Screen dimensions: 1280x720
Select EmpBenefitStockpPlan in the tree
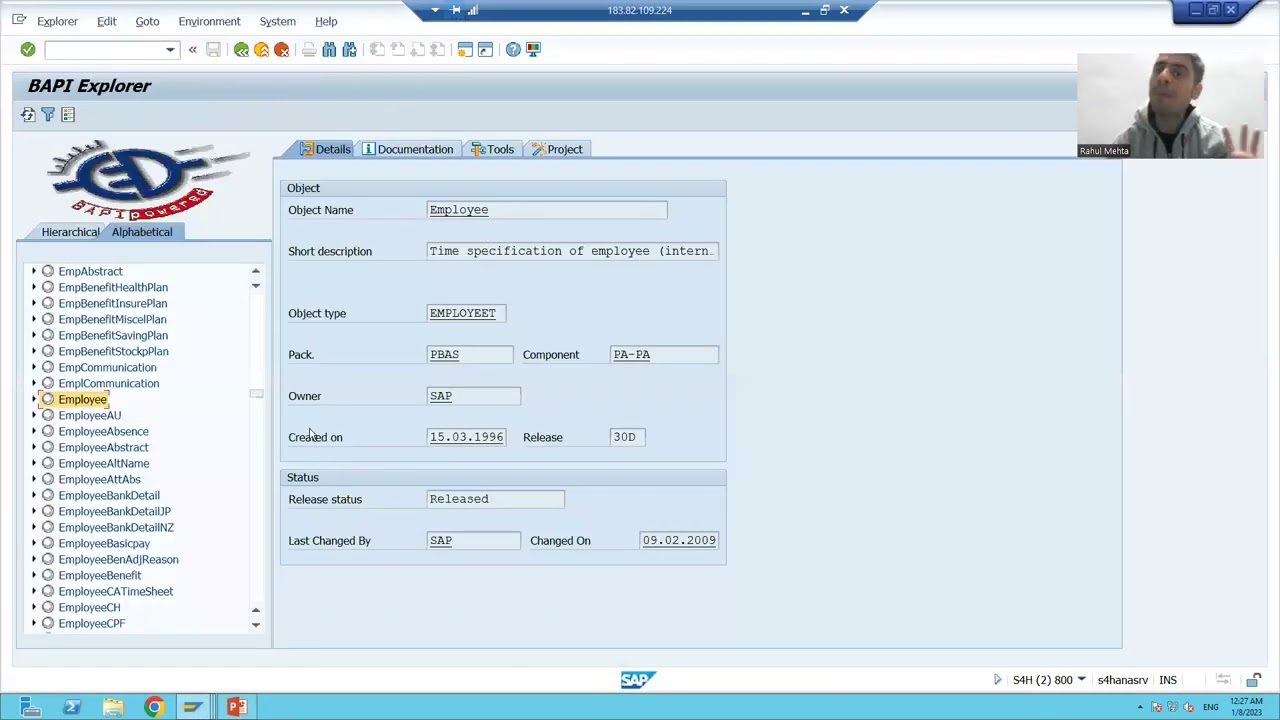point(113,351)
